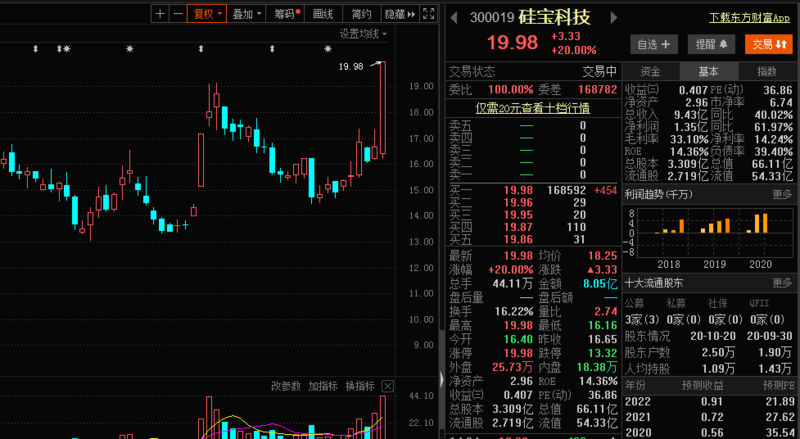The image size is (800, 439).
Task: Select the 画线 drawing tool
Action: pos(323,14)
